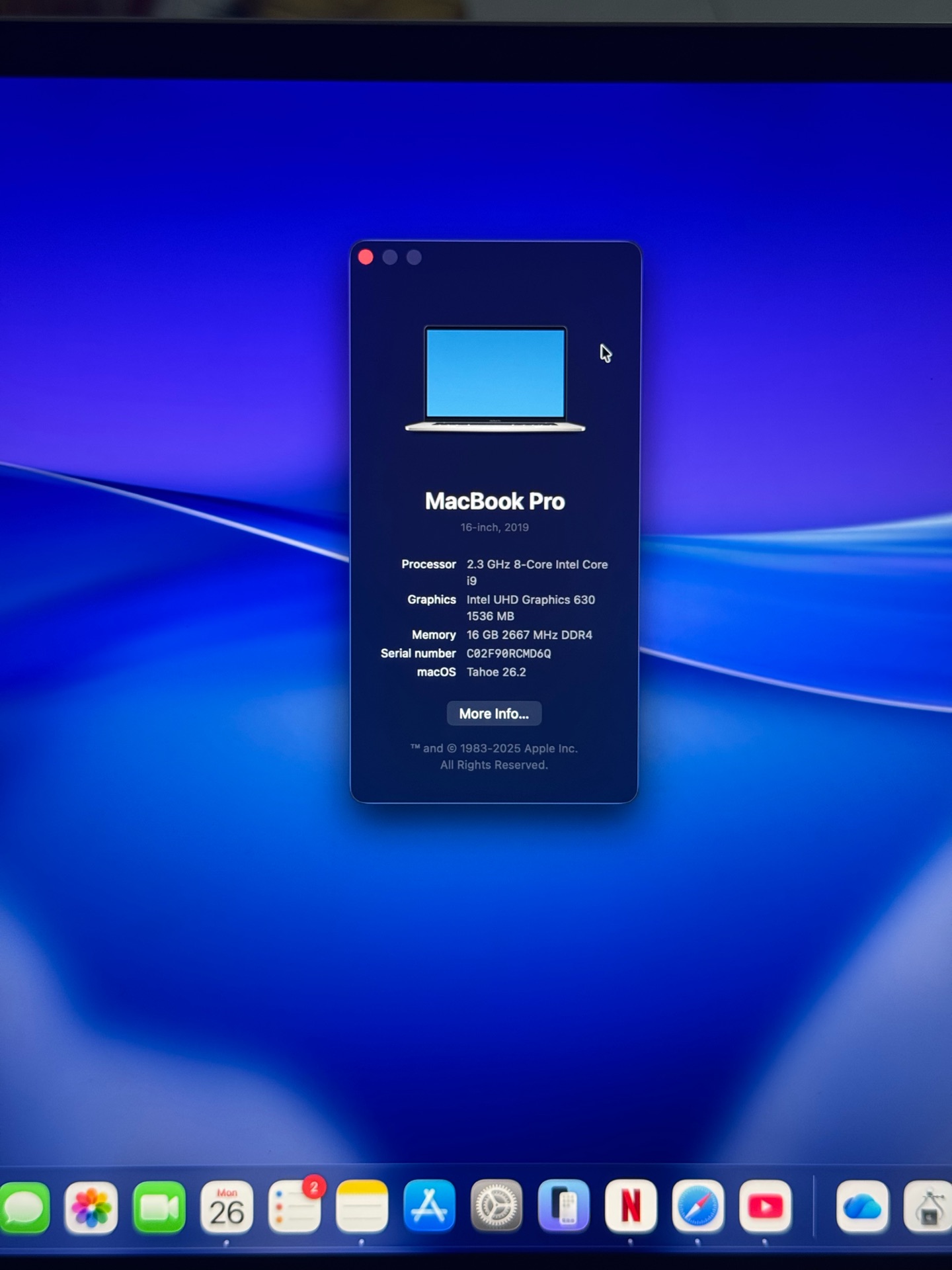Open YouTube app in the Dock
Viewport: 952px width, 1270px height.
(766, 1206)
